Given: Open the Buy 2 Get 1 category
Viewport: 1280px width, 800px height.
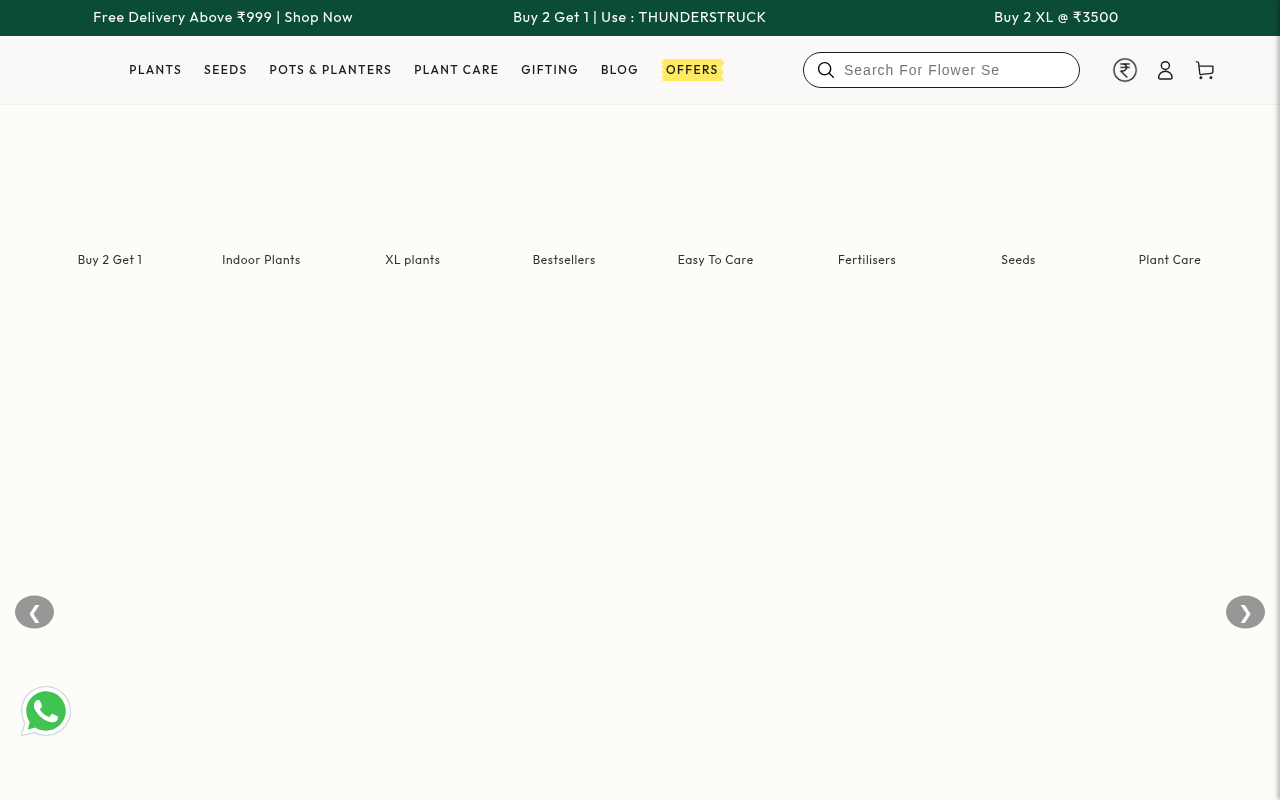Looking at the screenshot, I should coord(110,260).
